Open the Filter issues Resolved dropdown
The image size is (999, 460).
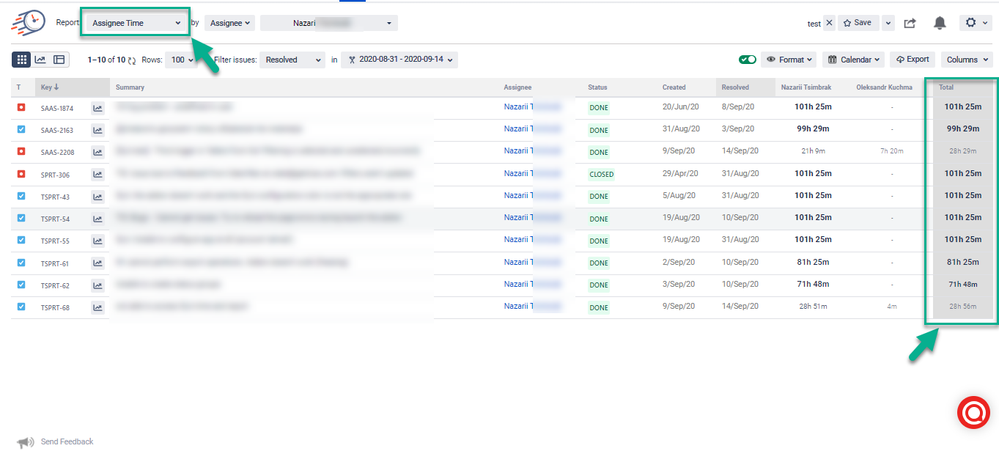tap(292, 60)
